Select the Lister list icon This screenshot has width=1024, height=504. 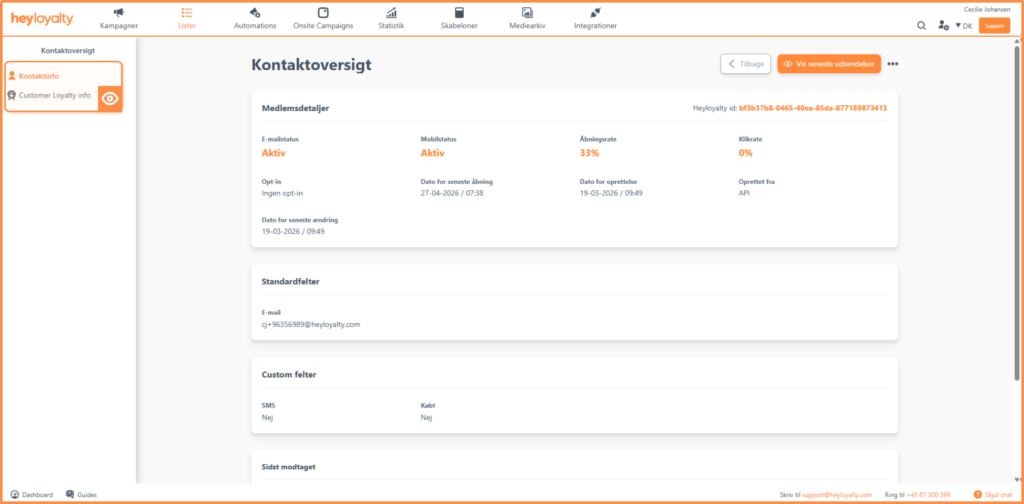pos(187,12)
